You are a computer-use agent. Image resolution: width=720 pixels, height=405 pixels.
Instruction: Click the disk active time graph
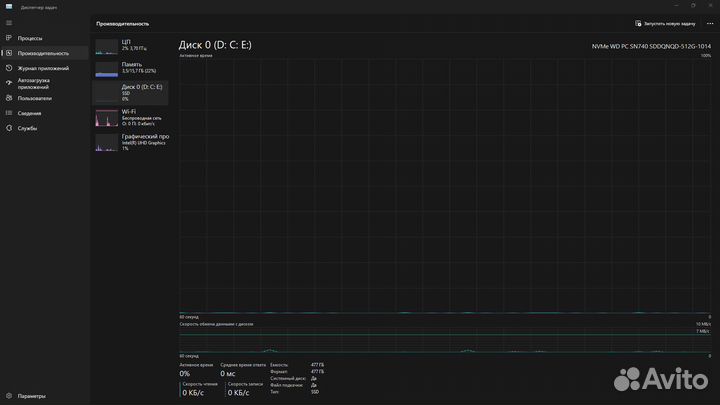445,185
